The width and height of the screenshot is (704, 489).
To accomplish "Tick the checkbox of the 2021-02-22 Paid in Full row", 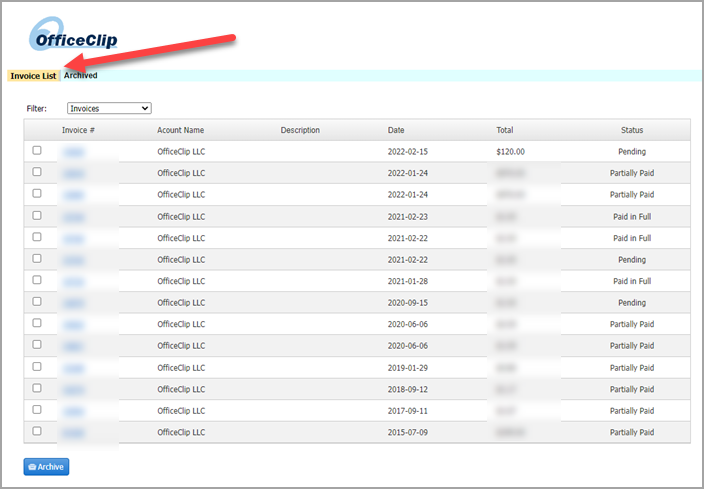I will pyautogui.click(x=37, y=237).
